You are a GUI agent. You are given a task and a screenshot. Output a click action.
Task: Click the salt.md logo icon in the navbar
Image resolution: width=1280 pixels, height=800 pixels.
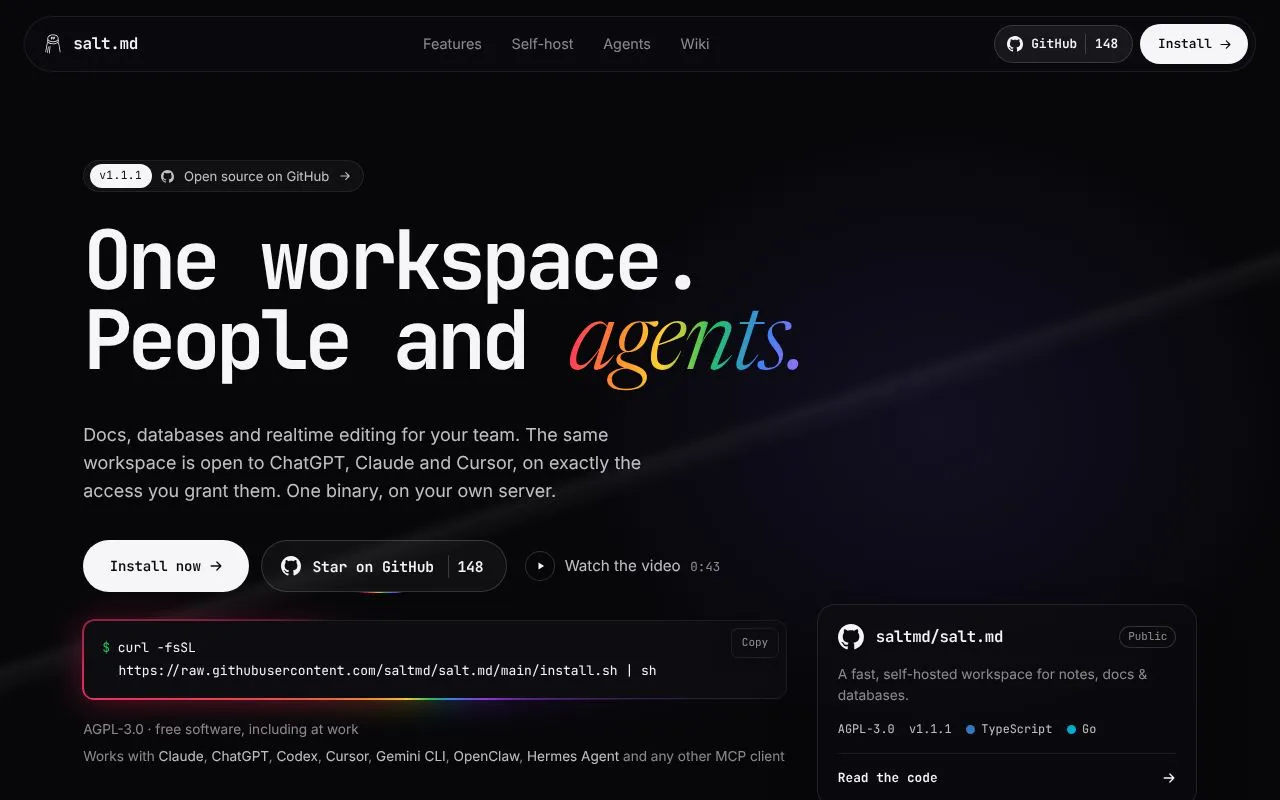[53, 44]
